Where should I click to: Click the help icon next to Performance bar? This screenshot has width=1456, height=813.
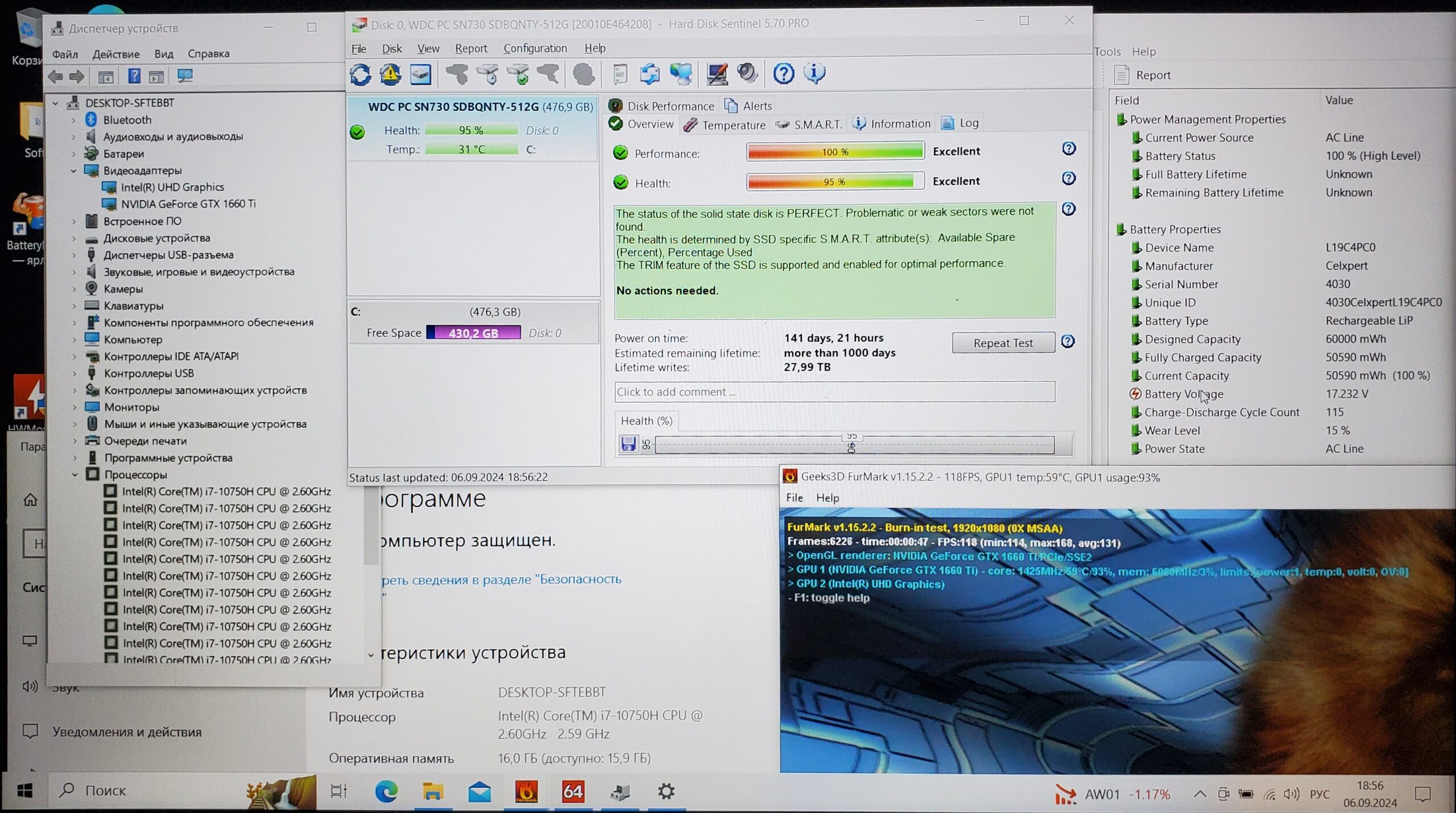(1069, 149)
